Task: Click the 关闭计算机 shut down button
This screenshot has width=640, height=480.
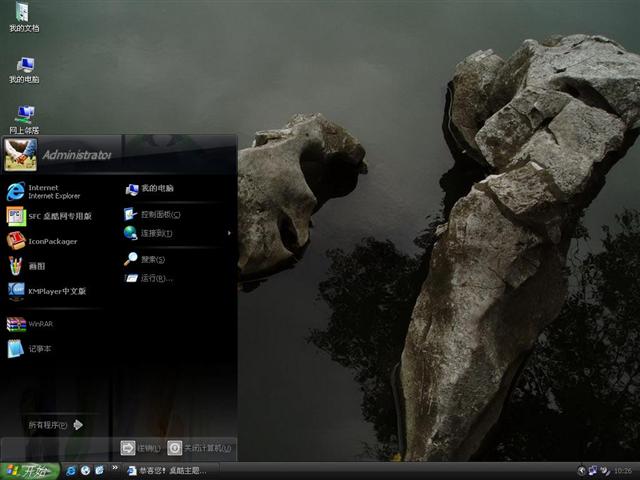Action: pyautogui.click(x=200, y=448)
